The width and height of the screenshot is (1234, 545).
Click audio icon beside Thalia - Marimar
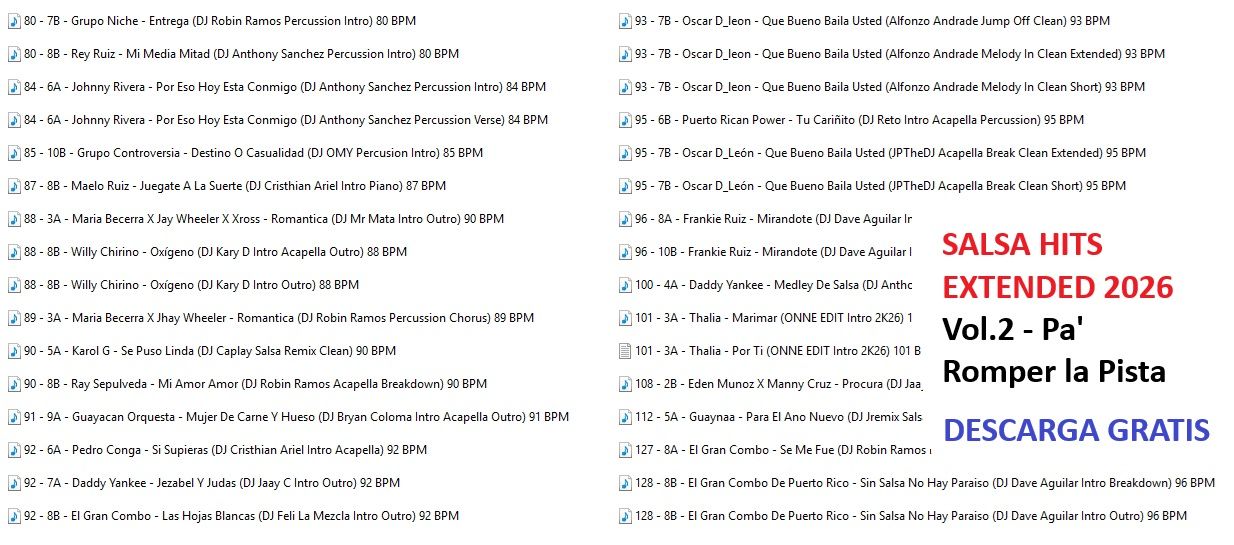pyautogui.click(x=625, y=318)
